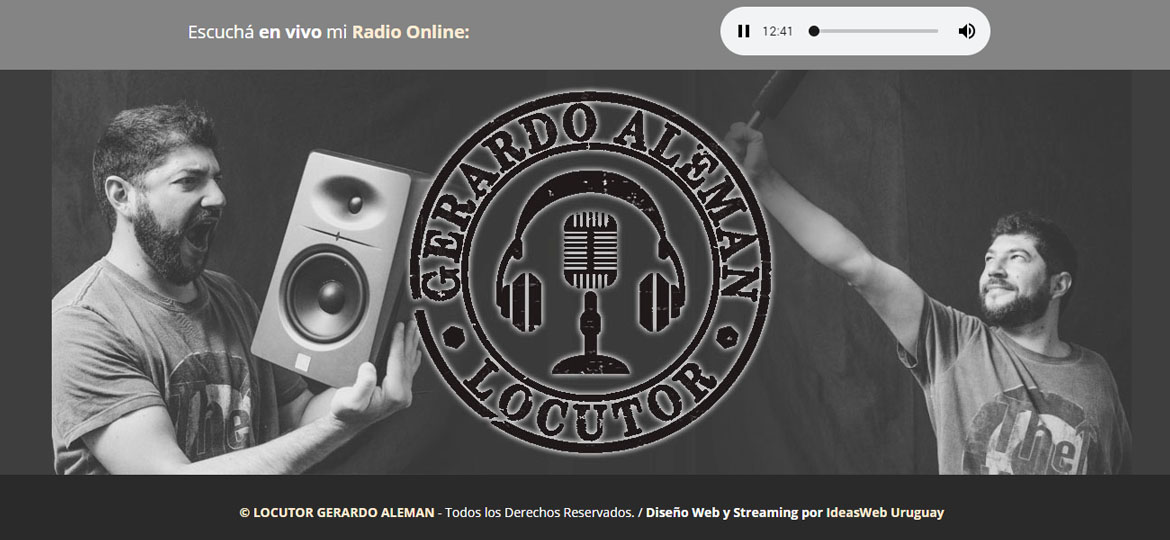Click the Gerardo Aleman Locutor logo
Screen dimensions: 1170x540
click(x=591, y=271)
